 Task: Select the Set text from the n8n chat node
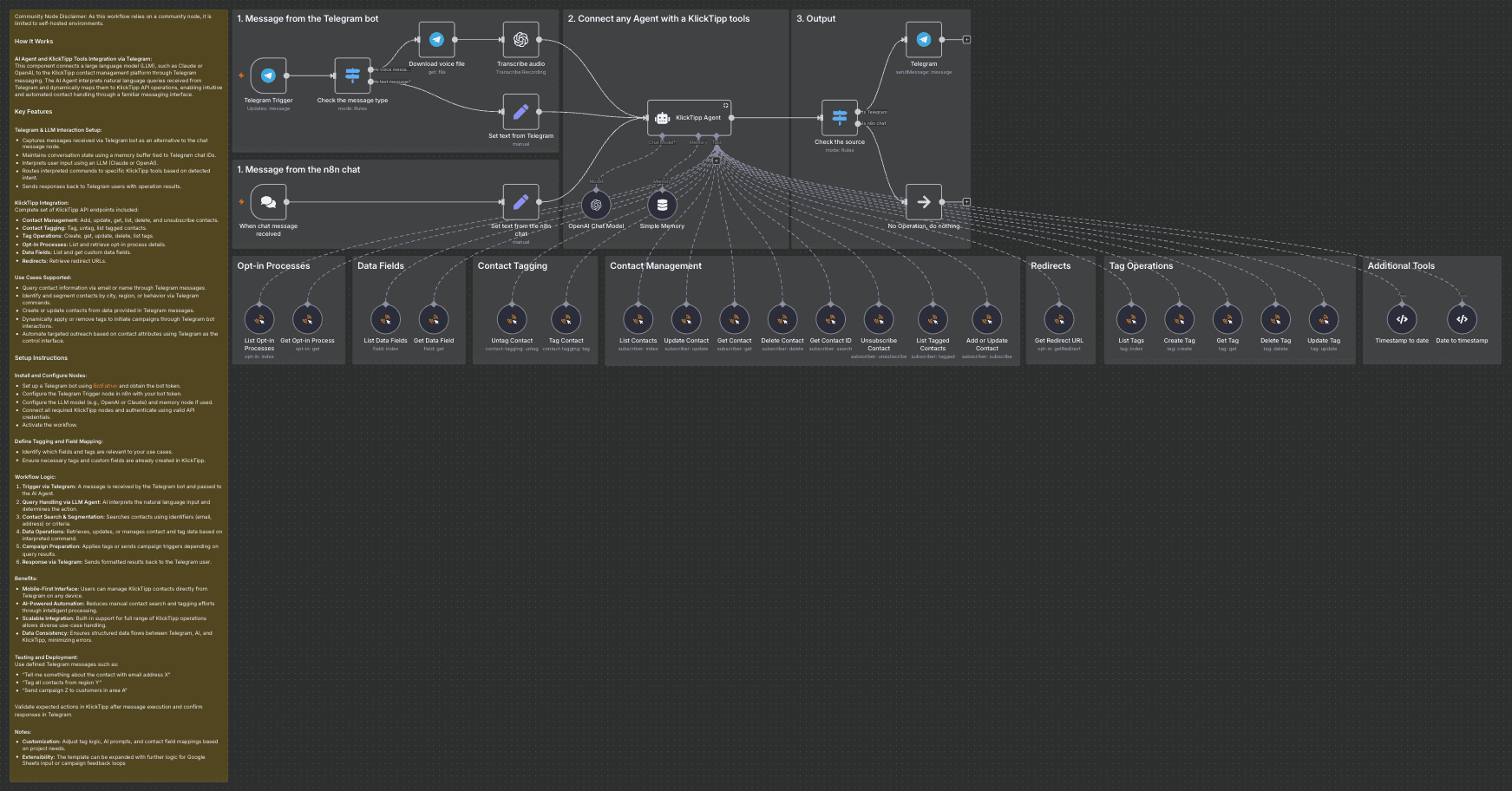click(x=520, y=202)
